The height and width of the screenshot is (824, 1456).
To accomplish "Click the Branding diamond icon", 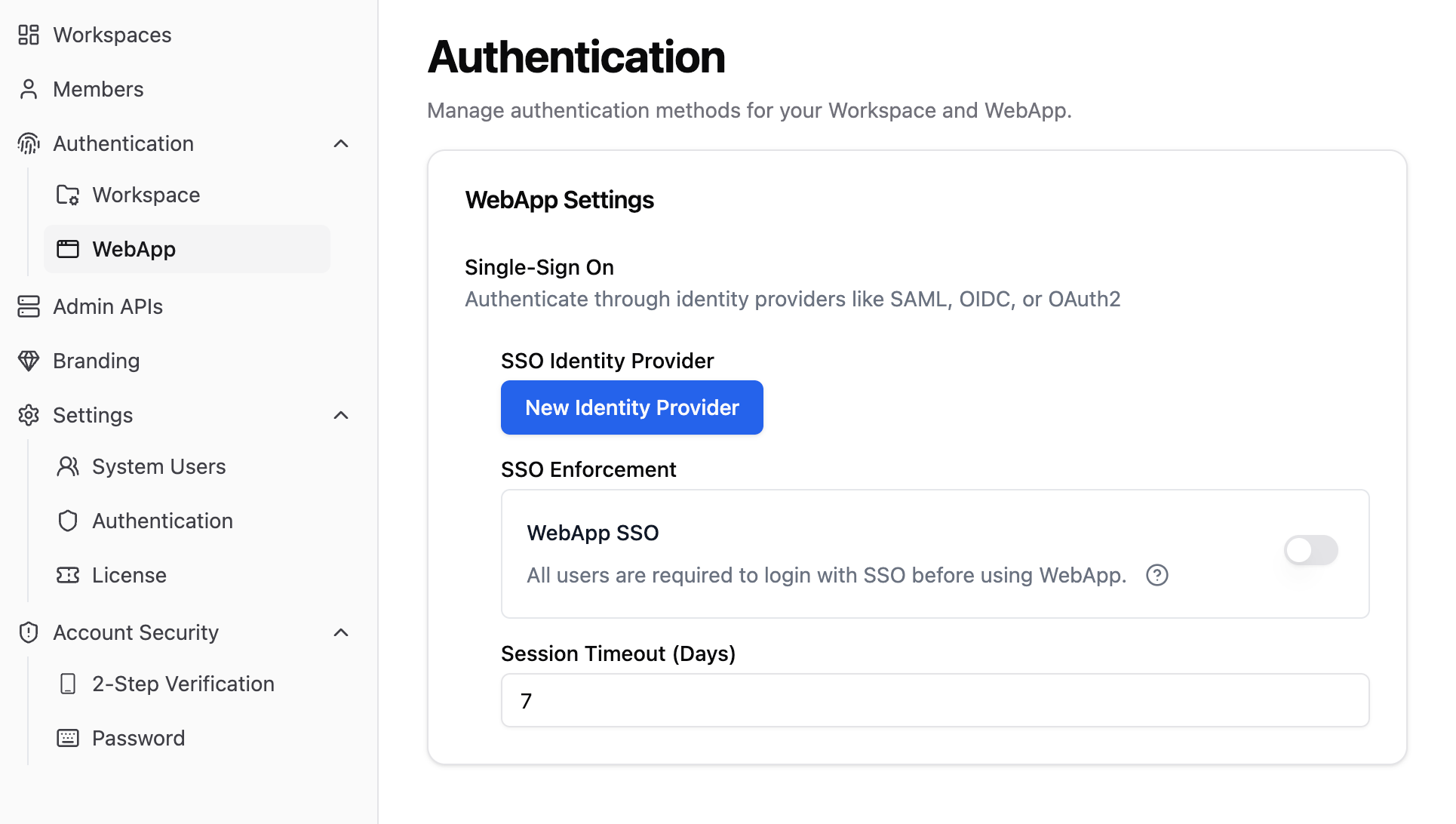I will (29, 361).
